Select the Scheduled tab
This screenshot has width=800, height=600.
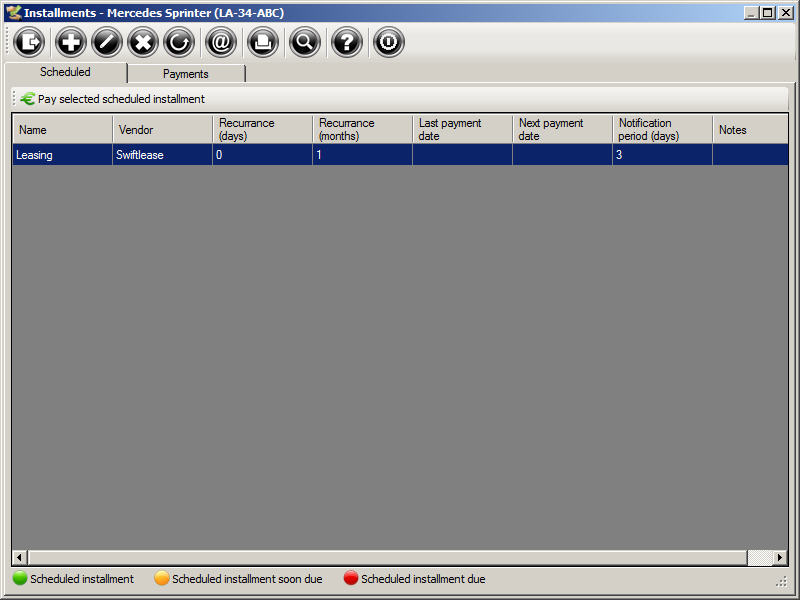65,72
